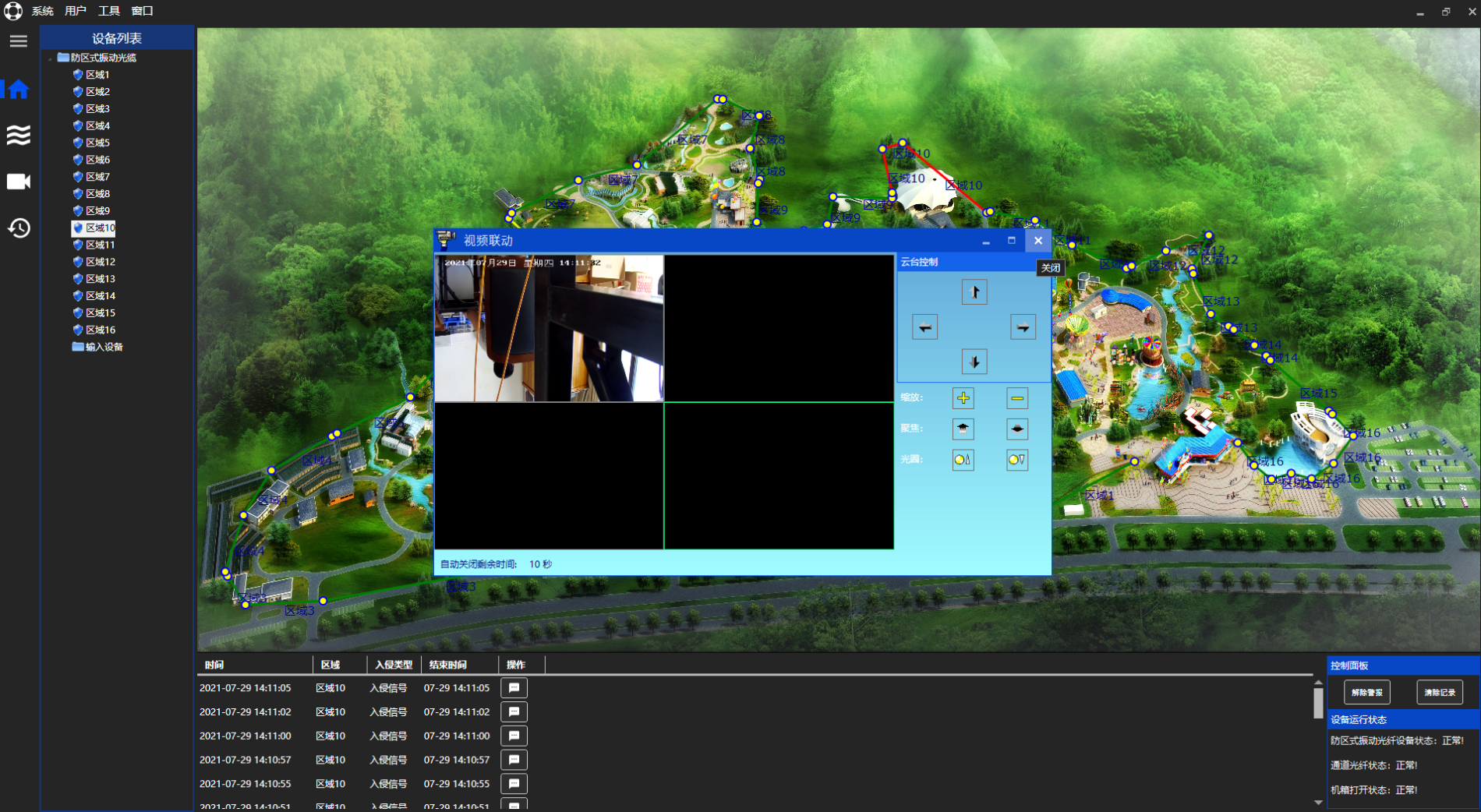This screenshot has height=812, width=1481.
Task: Open the 输入设备 folder
Action: click(x=97, y=347)
